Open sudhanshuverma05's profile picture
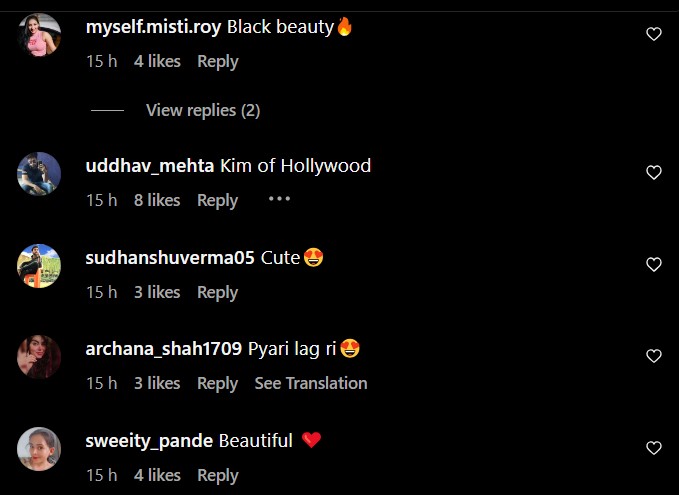The image size is (679, 495). click(x=39, y=265)
